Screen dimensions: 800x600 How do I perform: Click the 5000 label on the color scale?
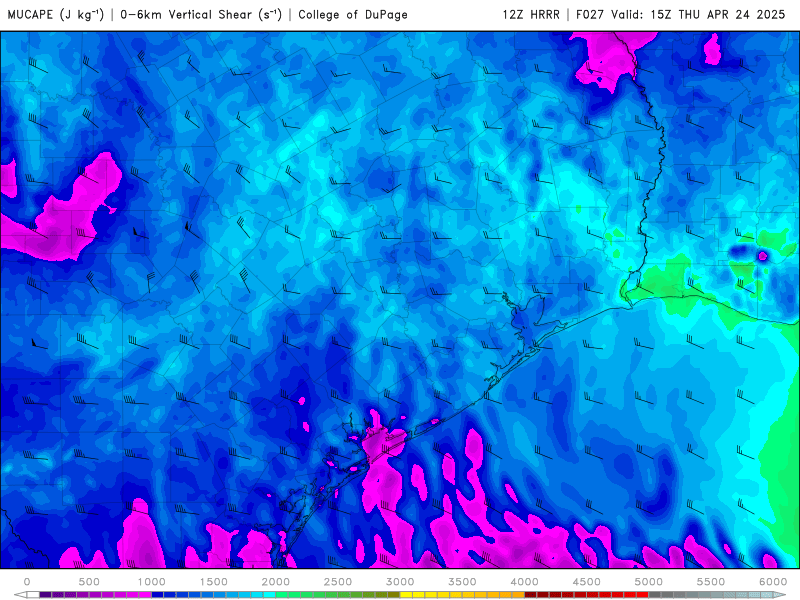pyautogui.click(x=649, y=582)
